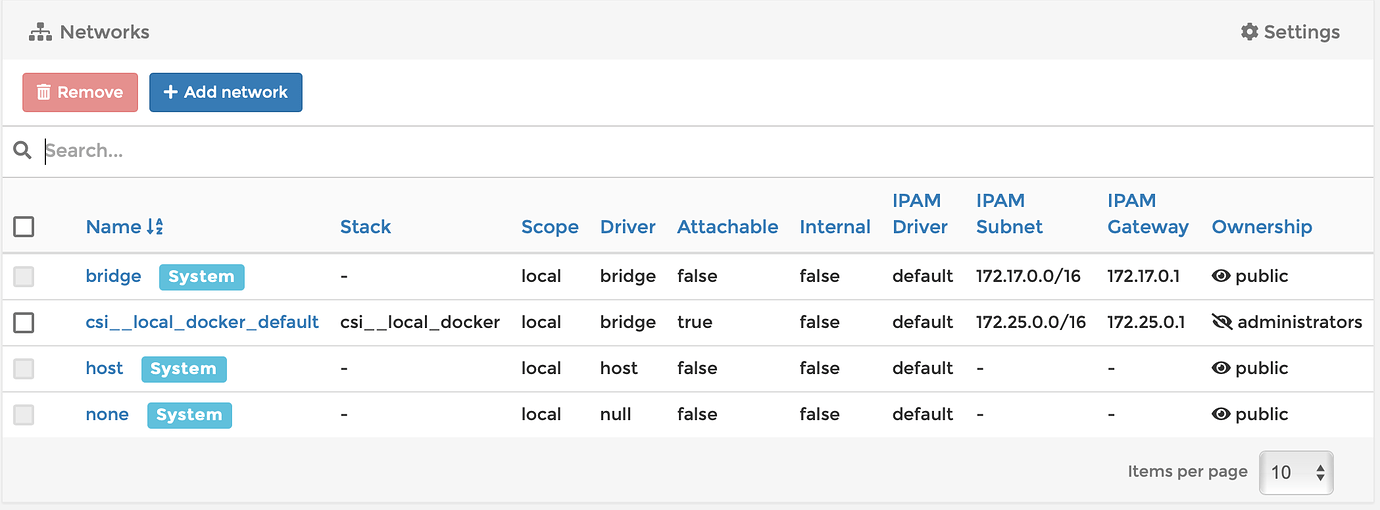Click subnet value 172.17.0.0/16
The image size is (1380, 510).
coord(1028,276)
